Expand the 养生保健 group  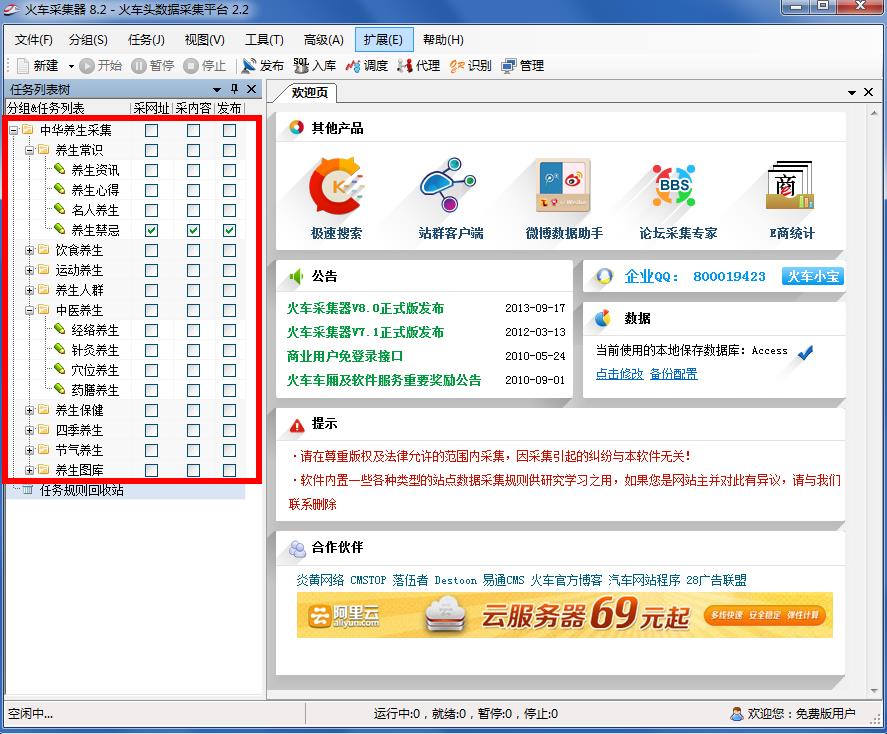click(x=29, y=411)
